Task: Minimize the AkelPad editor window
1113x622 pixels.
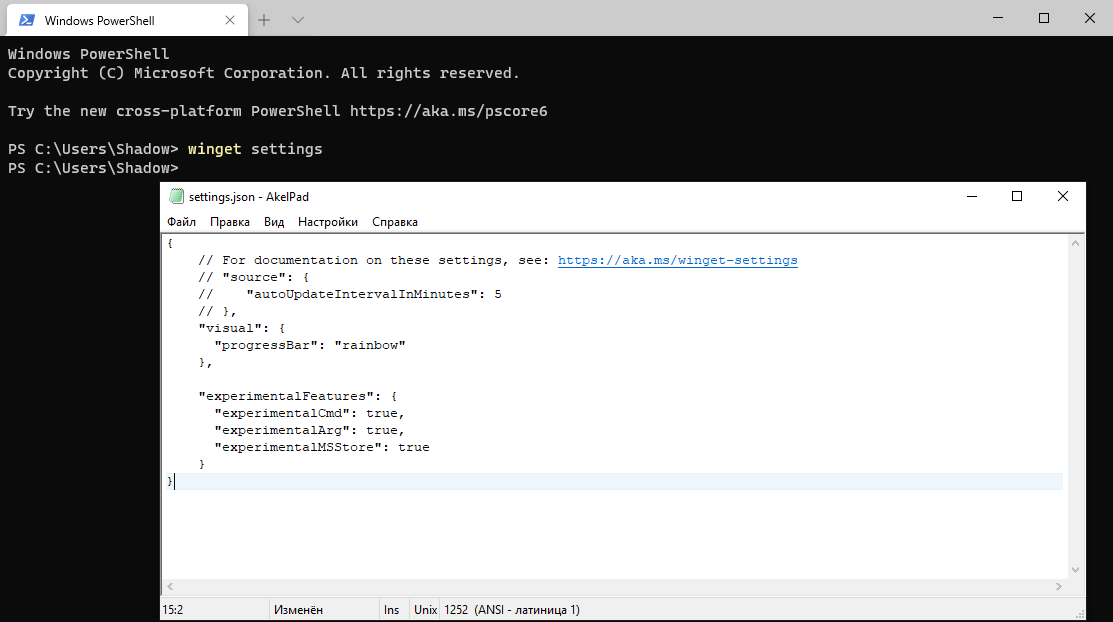Action: 971,197
